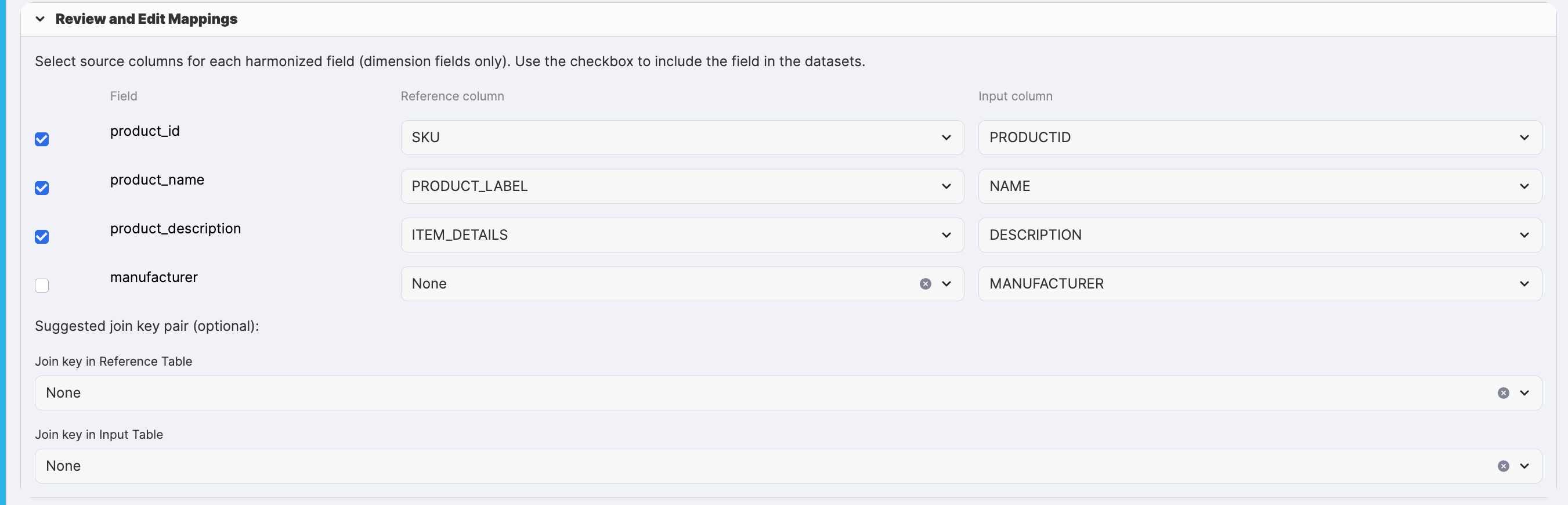
Task: Click the Join key in Input Table field
Action: (x=731, y=466)
